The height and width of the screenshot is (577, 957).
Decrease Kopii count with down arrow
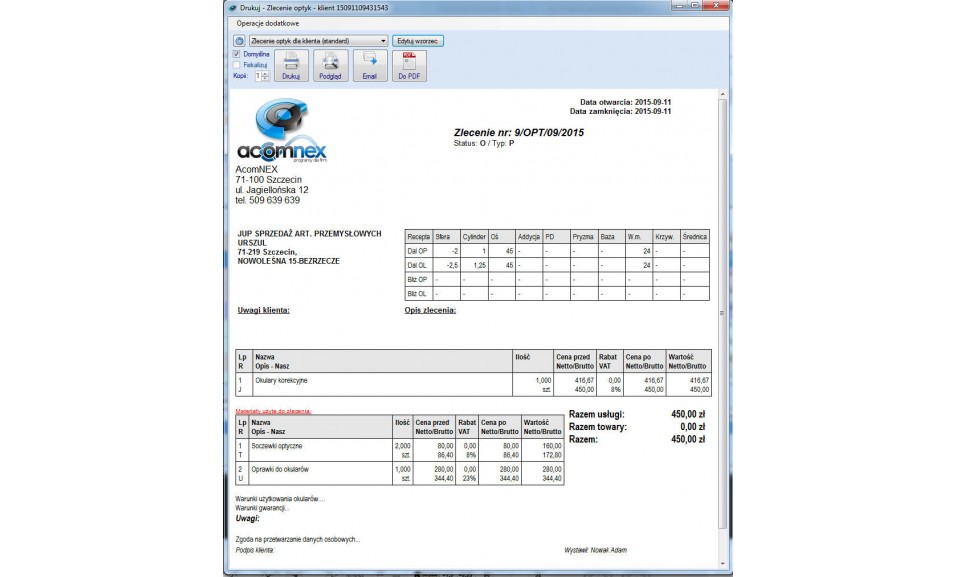(265, 78)
